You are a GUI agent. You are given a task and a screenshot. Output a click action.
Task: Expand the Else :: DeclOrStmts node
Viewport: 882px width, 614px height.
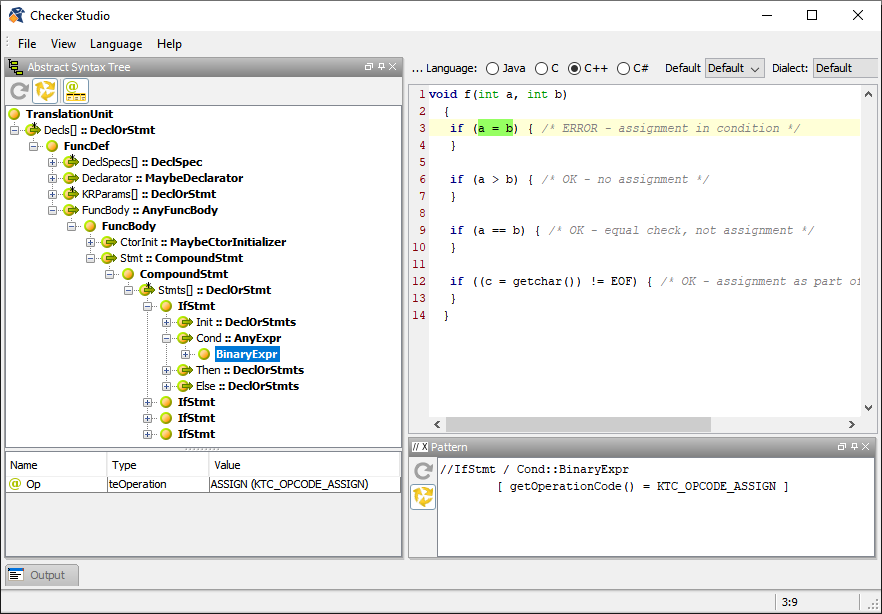tap(166, 386)
